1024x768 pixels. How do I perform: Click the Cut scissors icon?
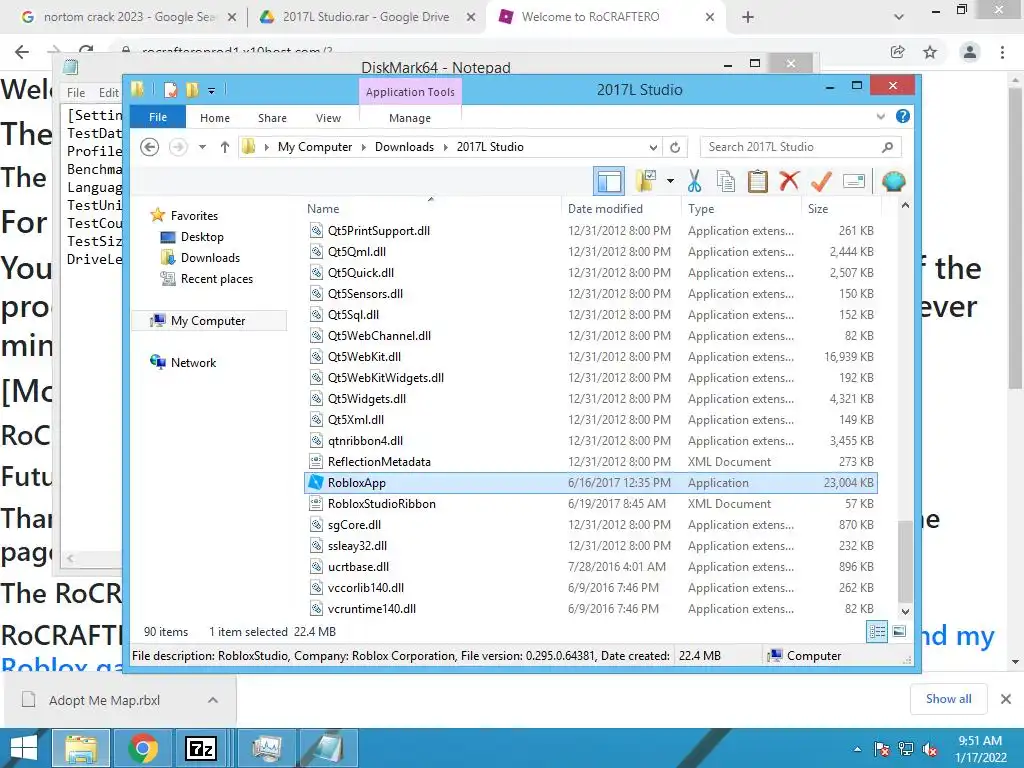coord(694,181)
